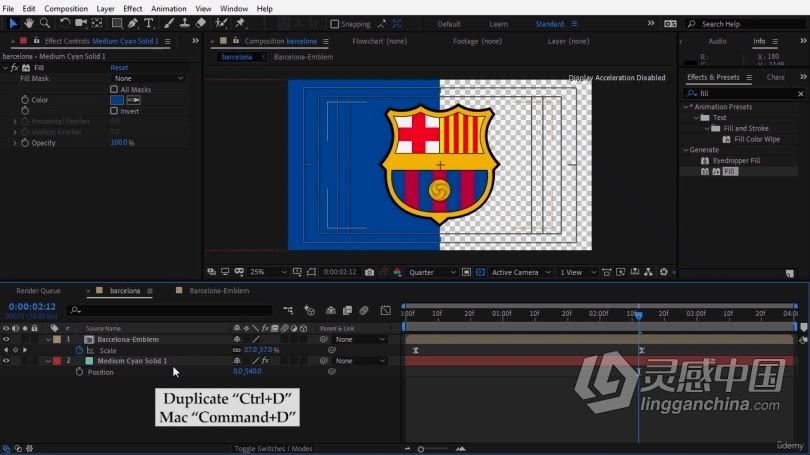810x455 pixels.
Task: Toggle the Opacity stopwatch in Effect Controls
Action: point(25,143)
